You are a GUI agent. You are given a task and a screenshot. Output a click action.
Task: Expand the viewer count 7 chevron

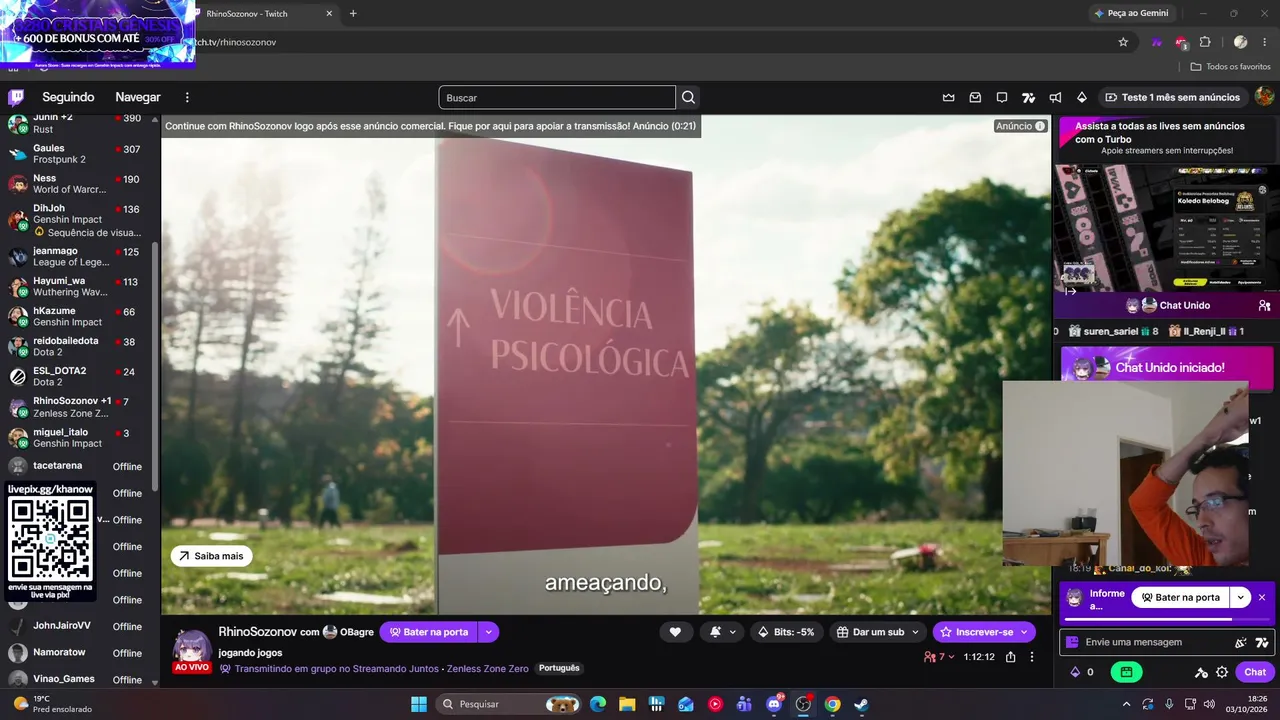point(951,657)
